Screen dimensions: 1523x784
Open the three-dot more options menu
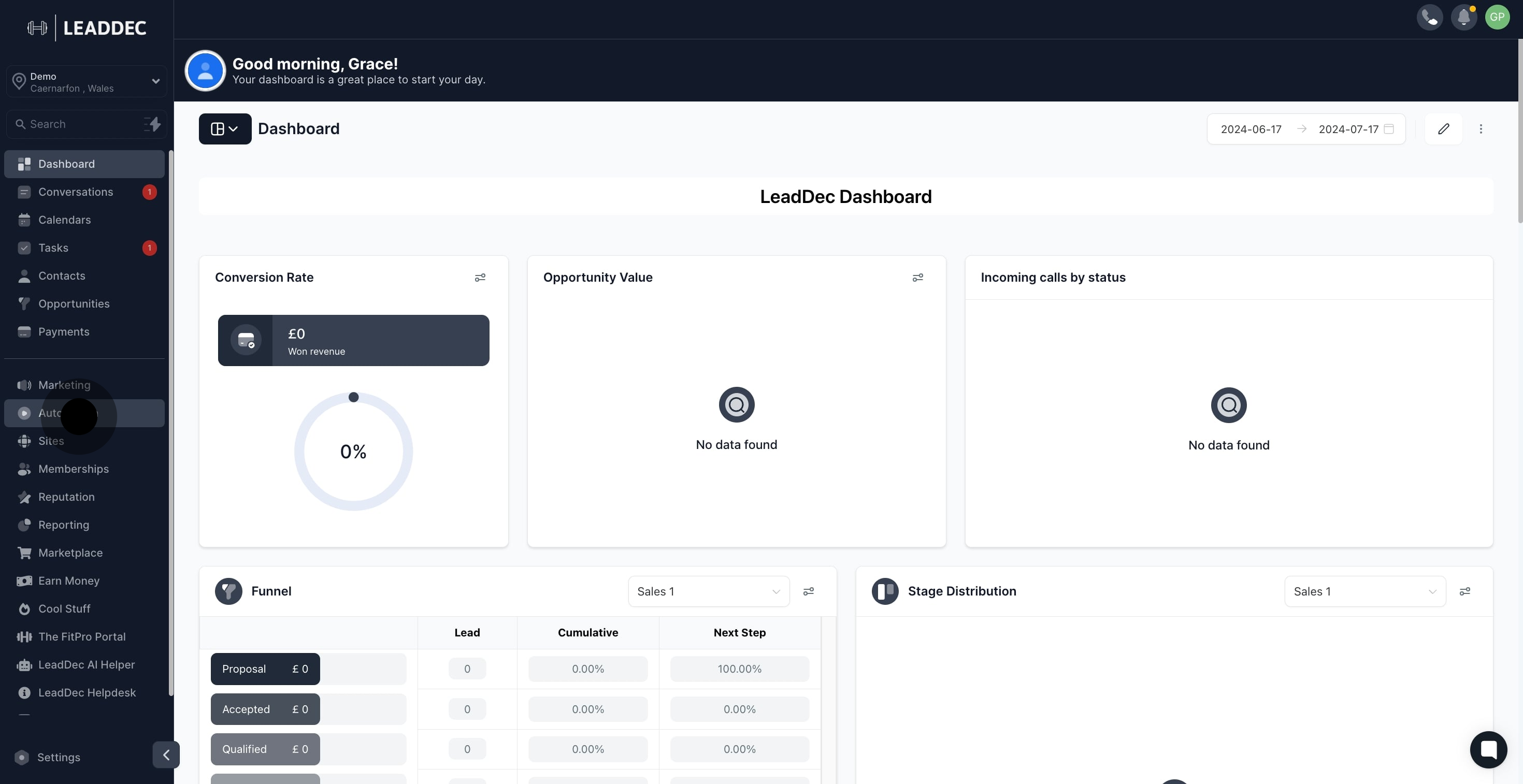pyautogui.click(x=1481, y=129)
